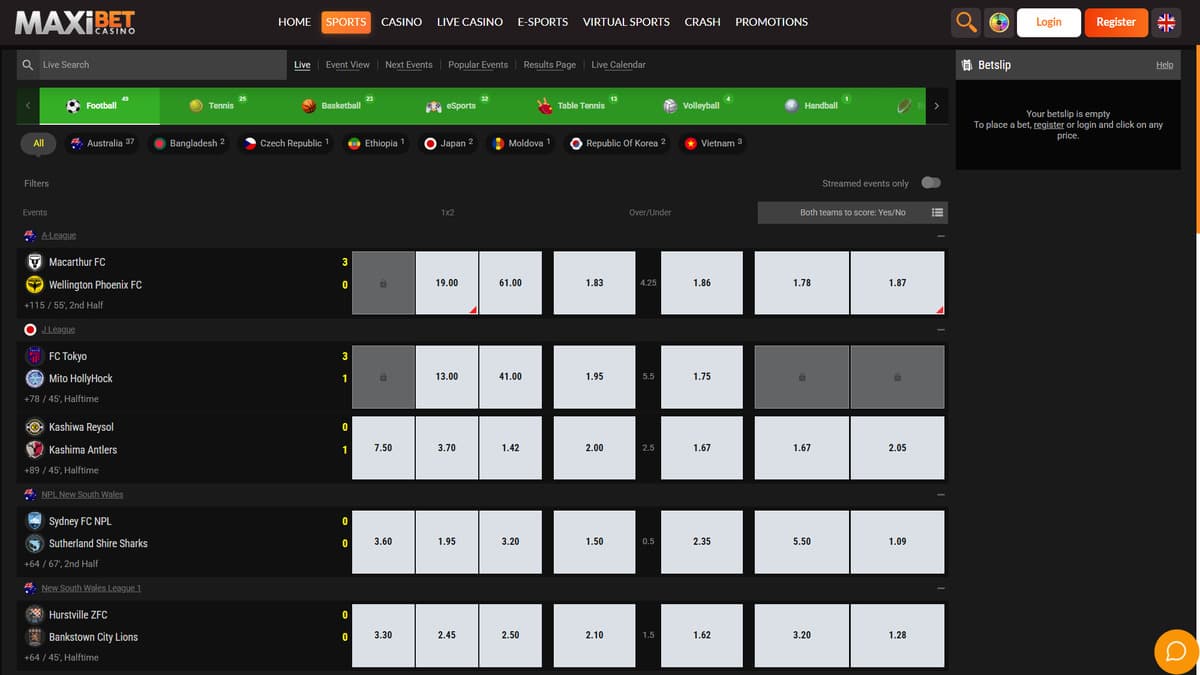The height and width of the screenshot is (675, 1200).
Task: Open the NPL New South Wales link
Action: [82, 495]
